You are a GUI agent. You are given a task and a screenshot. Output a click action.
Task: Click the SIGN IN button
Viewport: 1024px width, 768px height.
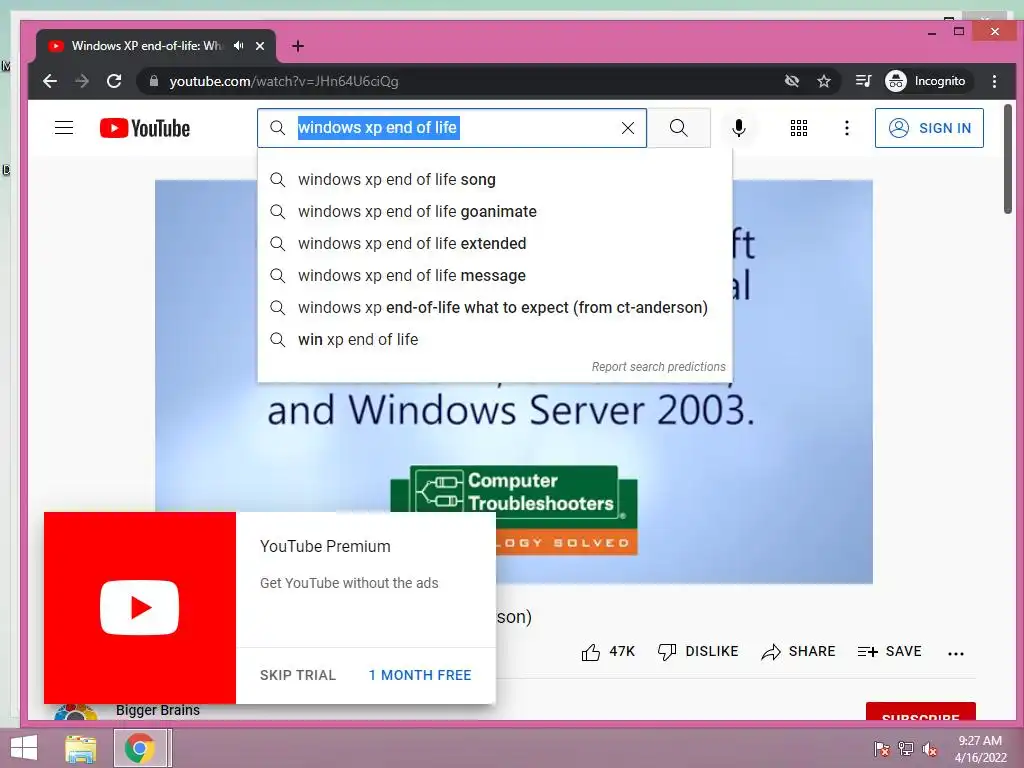pos(929,128)
